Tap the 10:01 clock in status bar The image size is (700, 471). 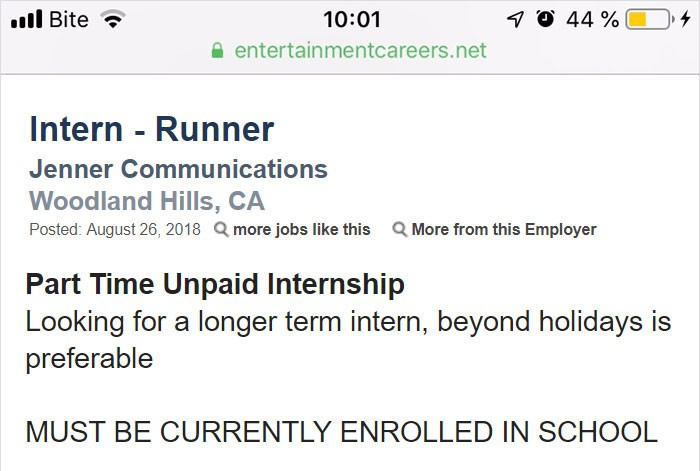353,19
